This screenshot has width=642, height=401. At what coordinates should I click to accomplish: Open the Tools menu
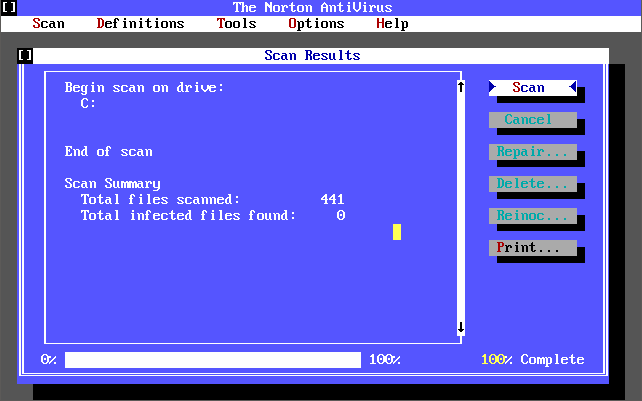pos(236,23)
